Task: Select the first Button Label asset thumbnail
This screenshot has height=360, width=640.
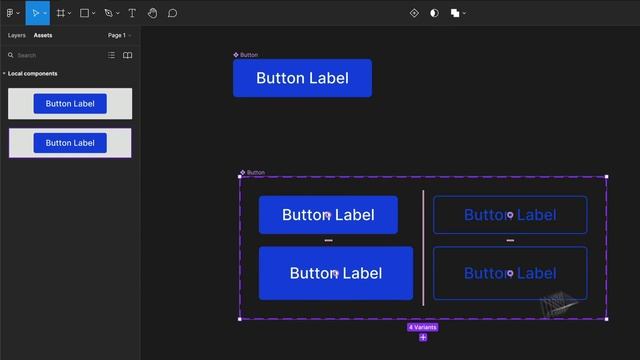Action: point(70,104)
